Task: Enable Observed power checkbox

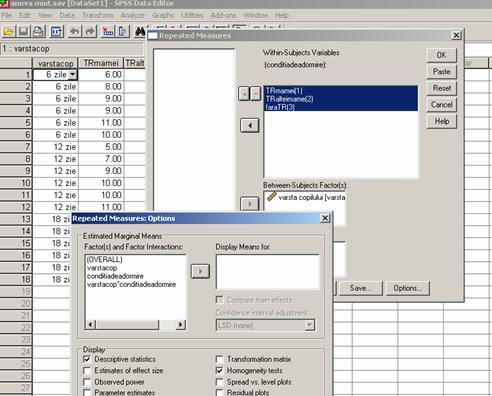Action: click(87, 382)
